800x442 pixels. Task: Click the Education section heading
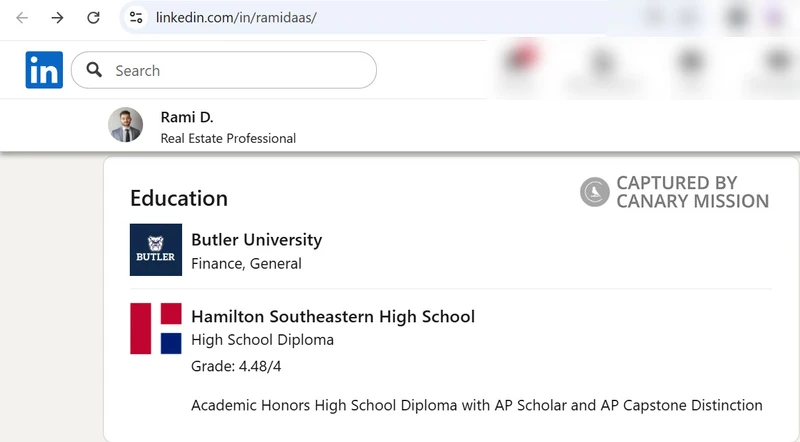click(179, 198)
